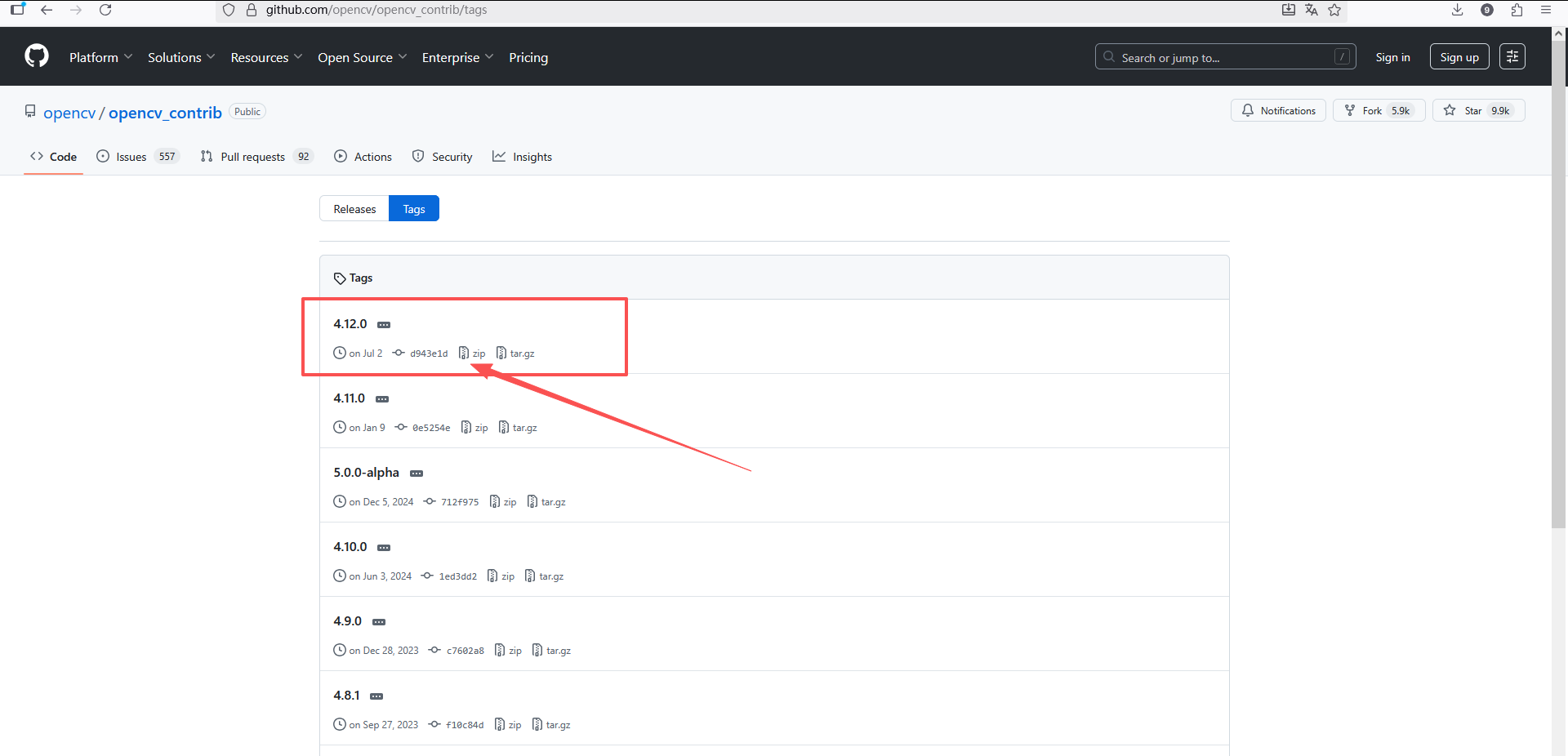Open commit f10c84d link
1568x756 pixels.
coord(457,725)
